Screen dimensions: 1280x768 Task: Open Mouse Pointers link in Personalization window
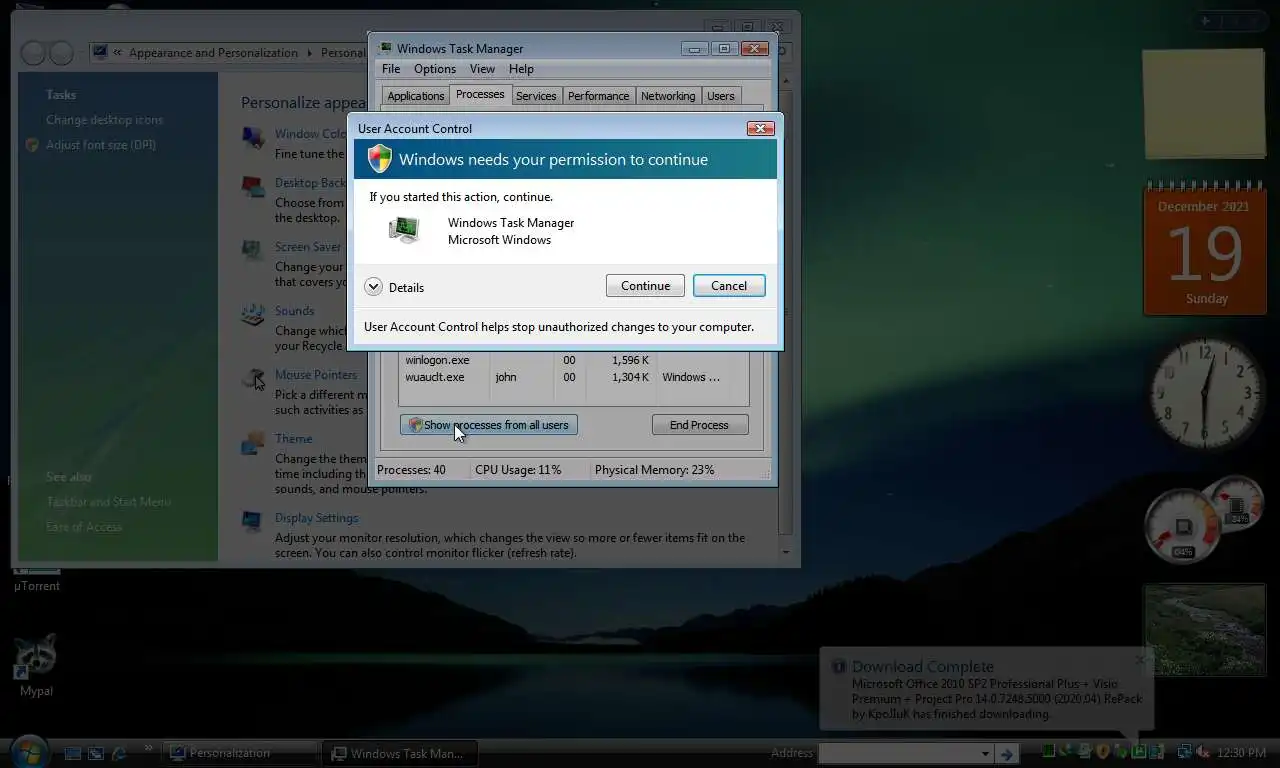click(316, 375)
